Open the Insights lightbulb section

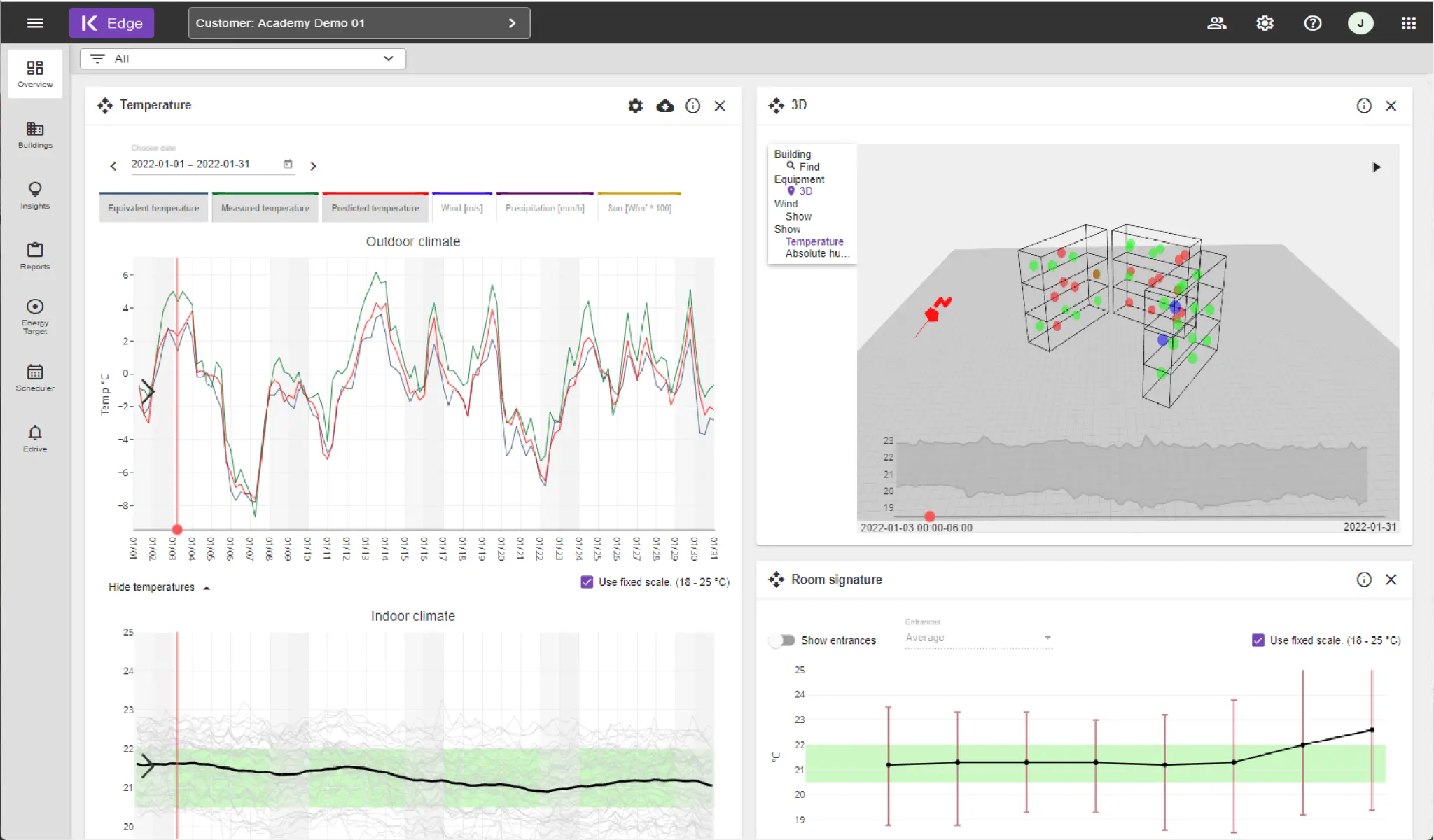(x=35, y=195)
